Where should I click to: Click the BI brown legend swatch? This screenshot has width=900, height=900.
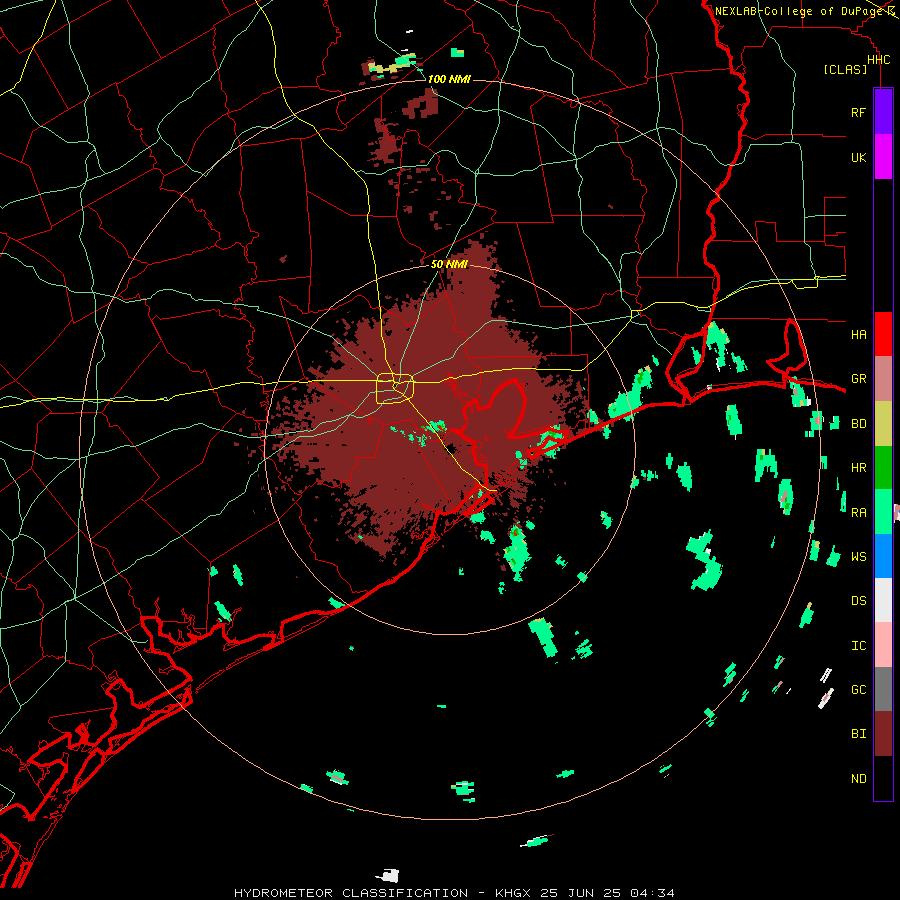(x=883, y=734)
